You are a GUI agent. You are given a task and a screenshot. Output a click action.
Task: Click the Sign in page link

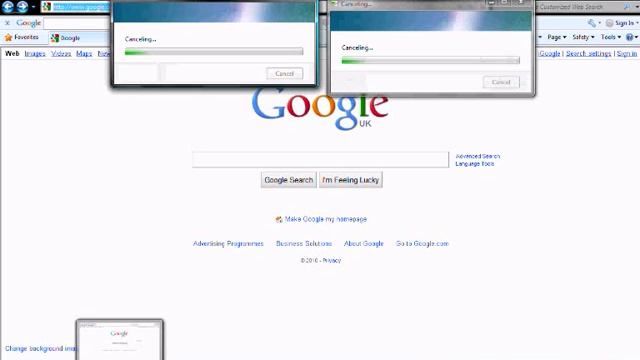pyautogui.click(x=627, y=53)
